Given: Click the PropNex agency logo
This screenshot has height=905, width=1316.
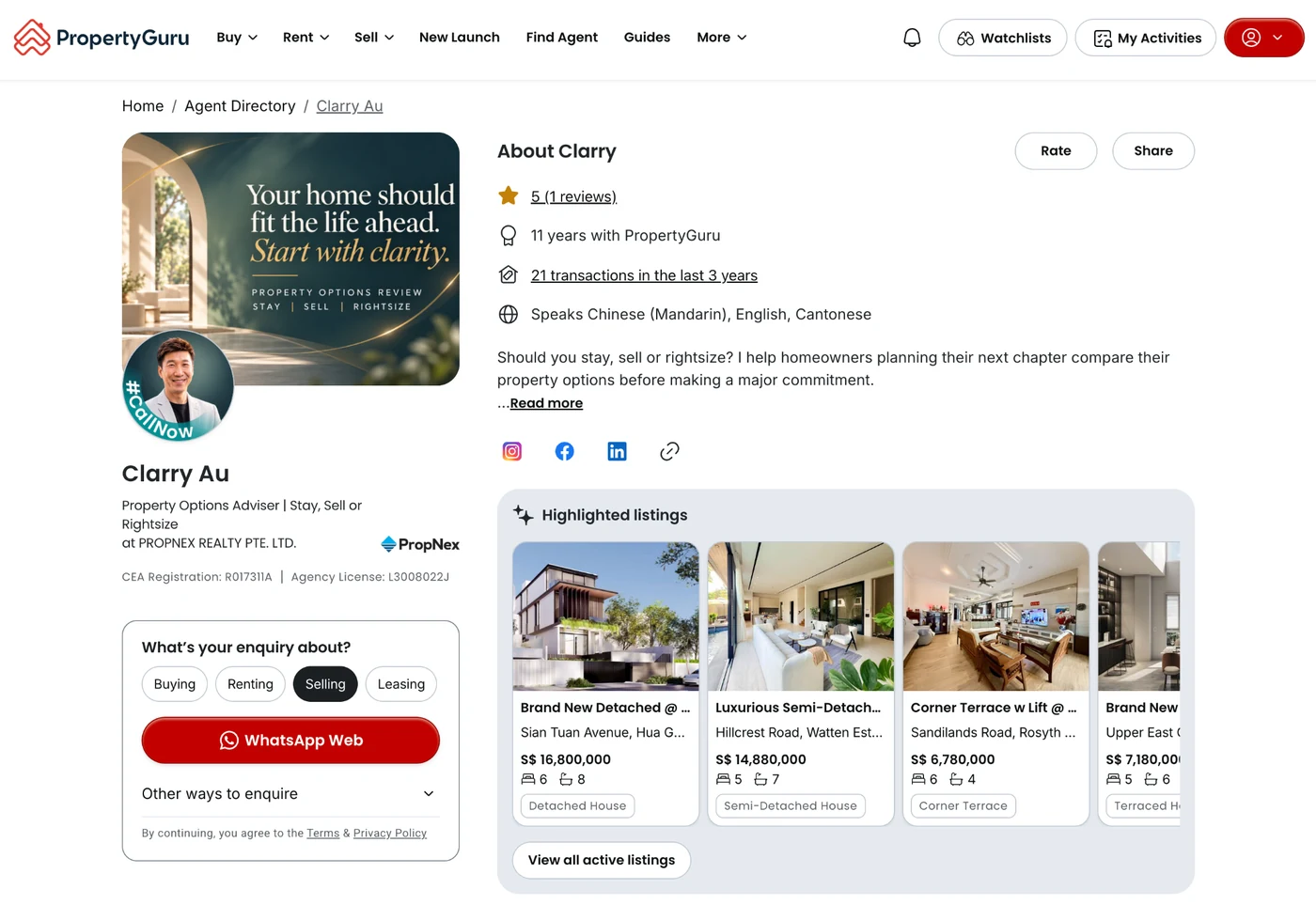Looking at the screenshot, I should tap(420, 544).
